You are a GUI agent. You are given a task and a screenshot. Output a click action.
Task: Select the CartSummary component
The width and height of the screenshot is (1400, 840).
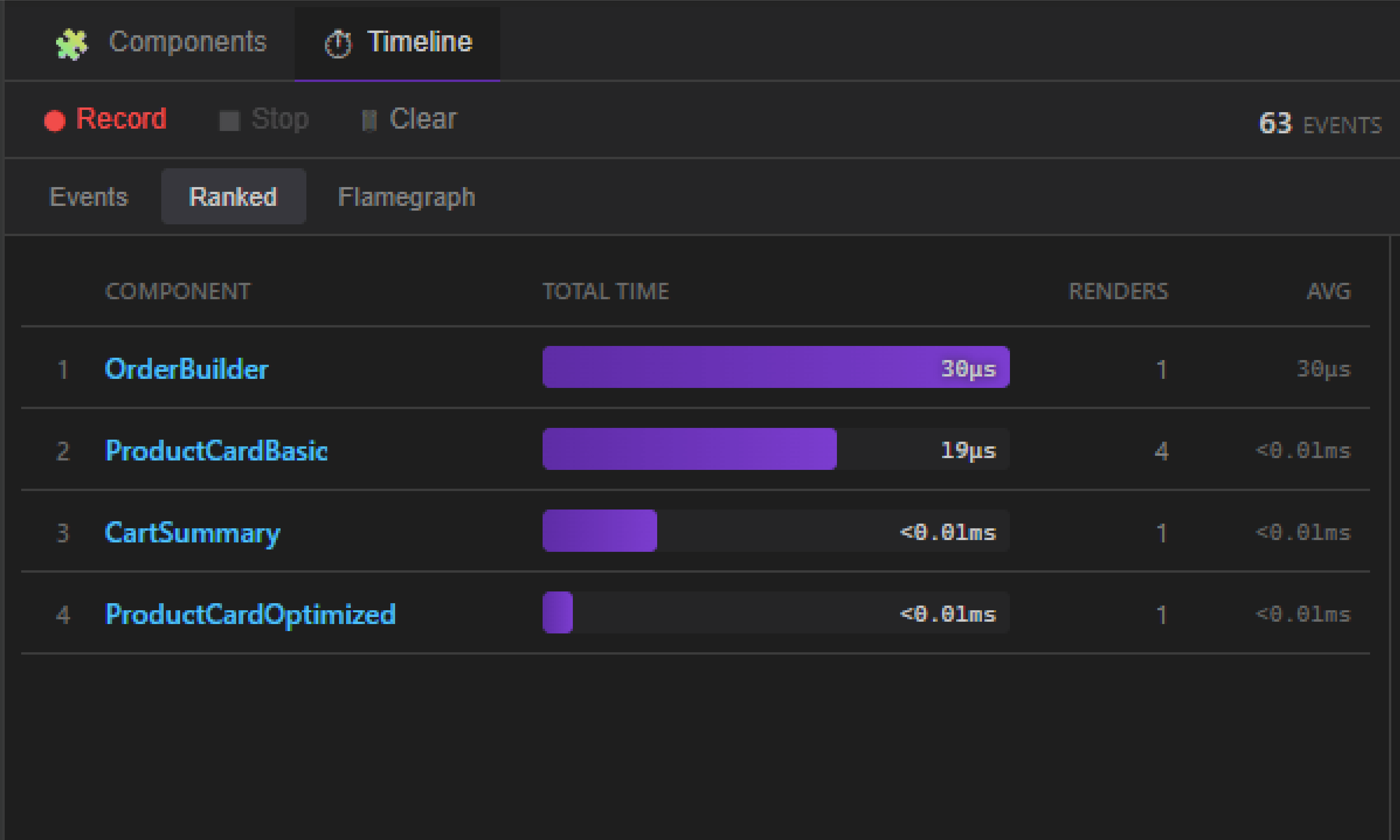[x=192, y=532]
